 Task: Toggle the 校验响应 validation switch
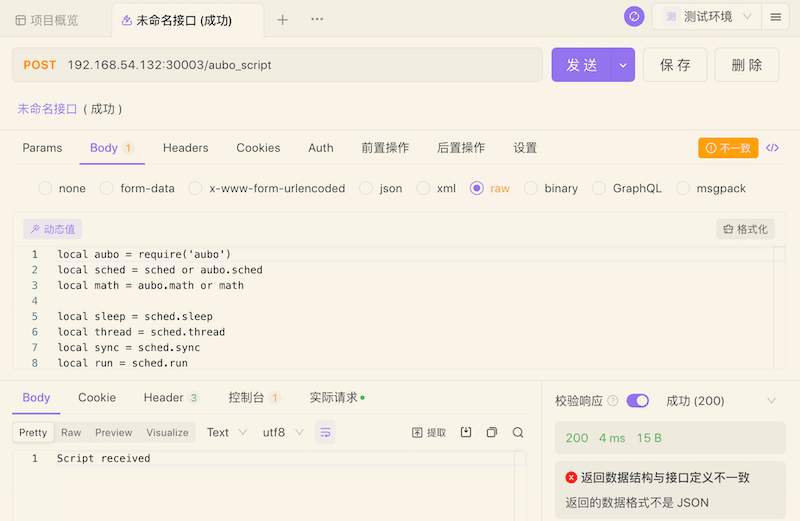click(638, 401)
